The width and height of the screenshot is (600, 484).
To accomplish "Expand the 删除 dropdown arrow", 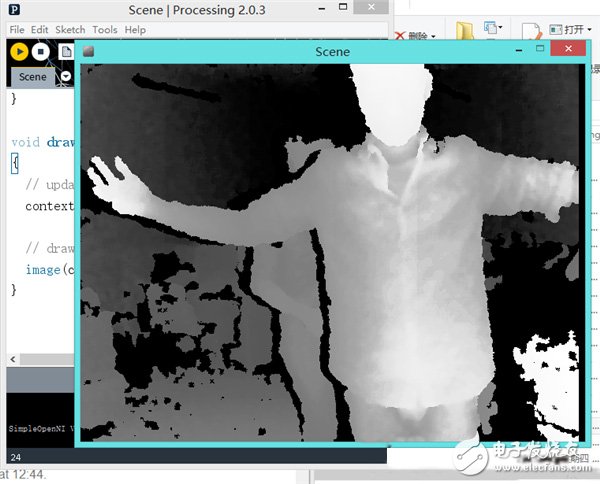I will click(x=435, y=36).
